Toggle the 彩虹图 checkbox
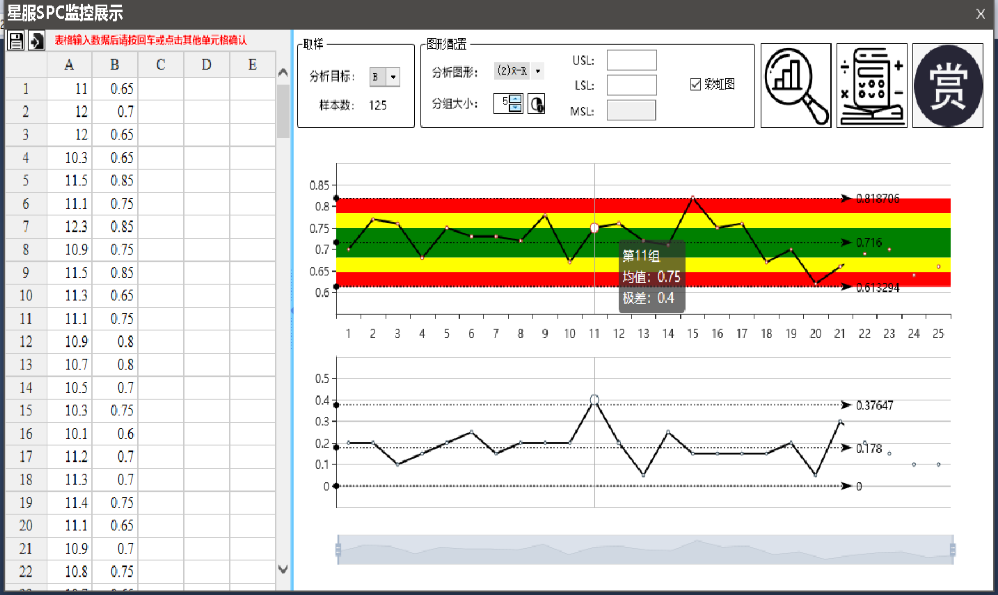This screenshot has width=998, height=595. pyautogui.click(x=696, y=84)
